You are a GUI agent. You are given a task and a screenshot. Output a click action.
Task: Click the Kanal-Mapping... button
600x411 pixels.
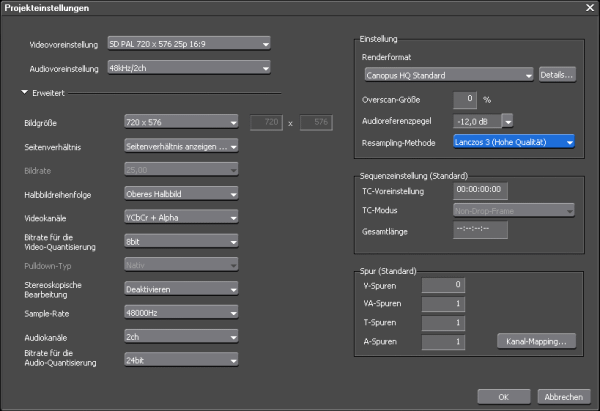click(536, 341)
